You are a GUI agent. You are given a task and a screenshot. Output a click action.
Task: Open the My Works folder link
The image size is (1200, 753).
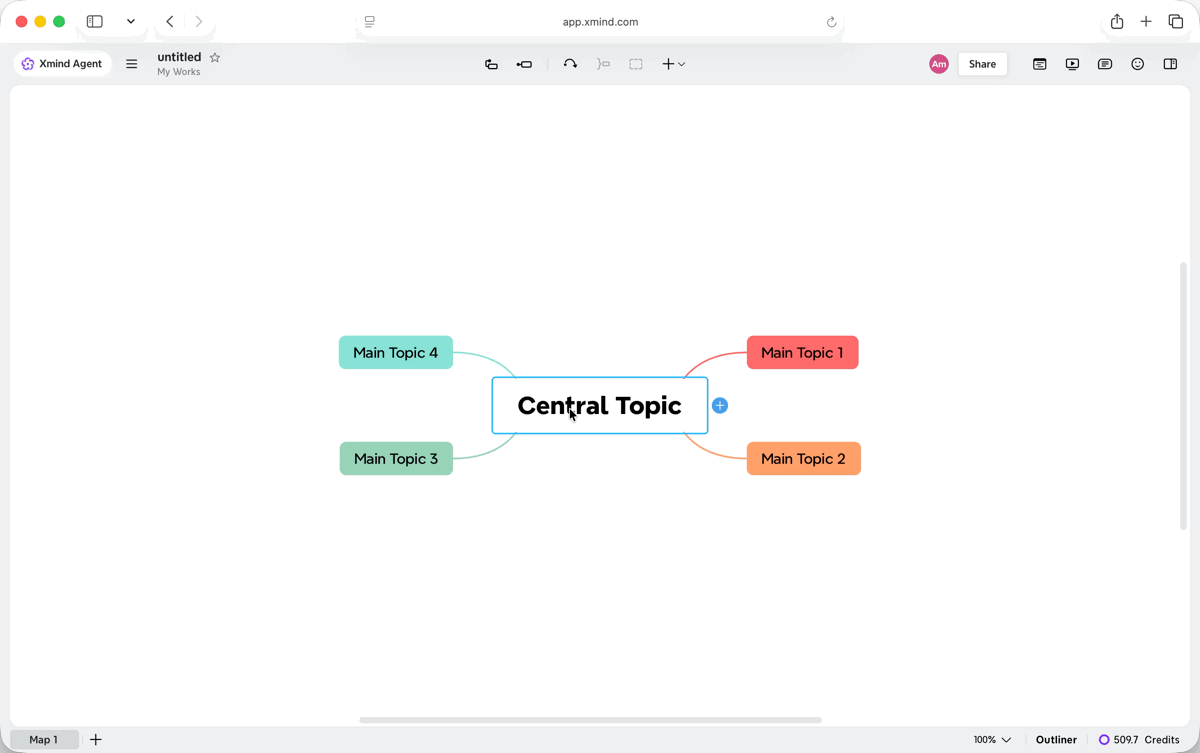pyautogui.click(x=179, y=72)
